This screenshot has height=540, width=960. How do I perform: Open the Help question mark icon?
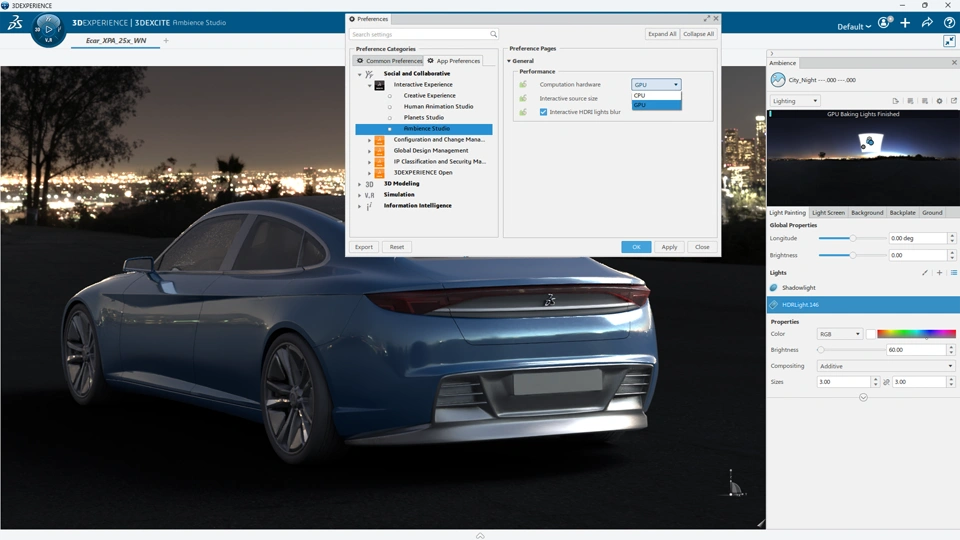pyautogui.click(x=949, y=23)
